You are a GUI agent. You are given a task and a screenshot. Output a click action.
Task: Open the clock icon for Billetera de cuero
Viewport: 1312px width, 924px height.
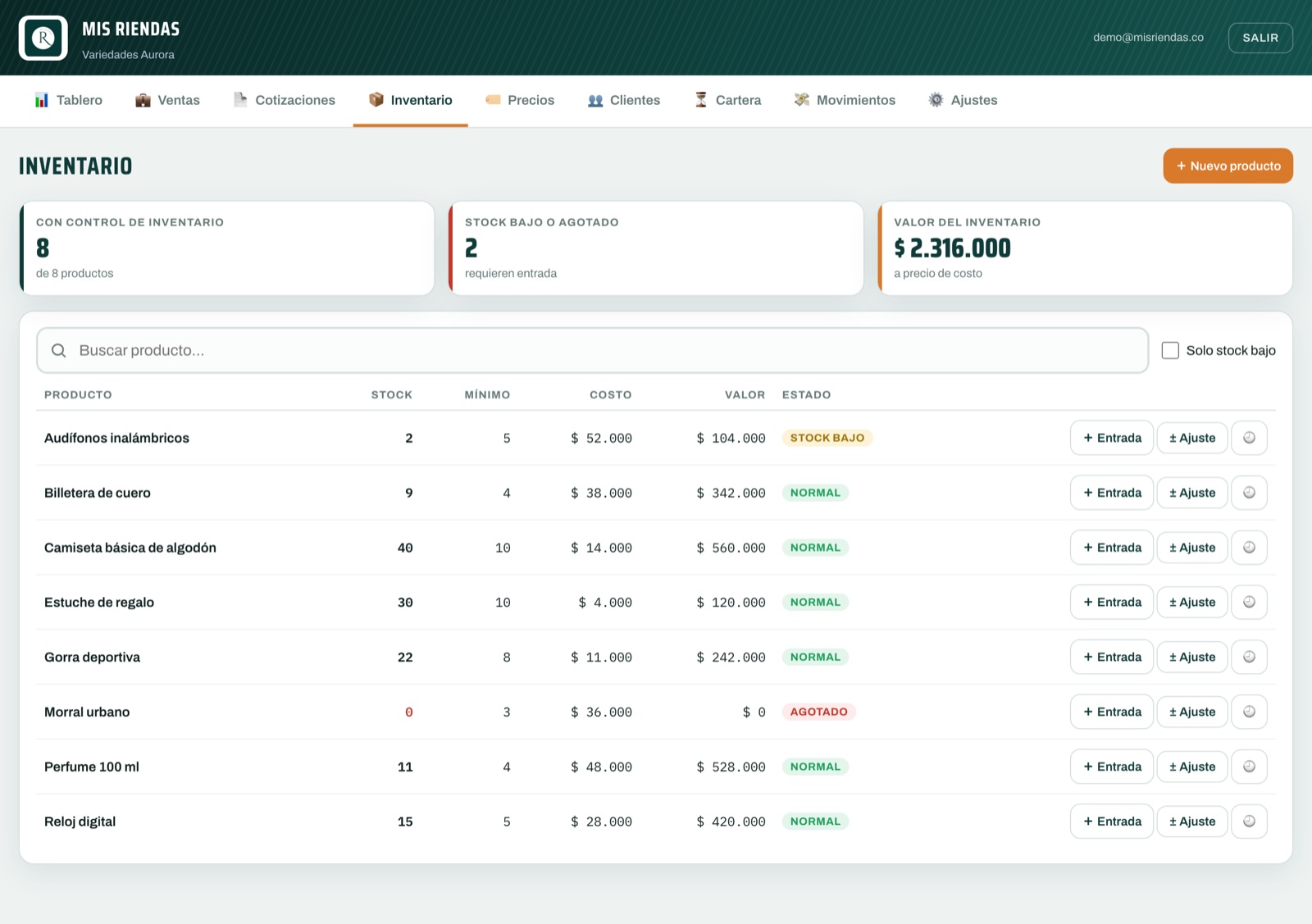point(1249,493)
